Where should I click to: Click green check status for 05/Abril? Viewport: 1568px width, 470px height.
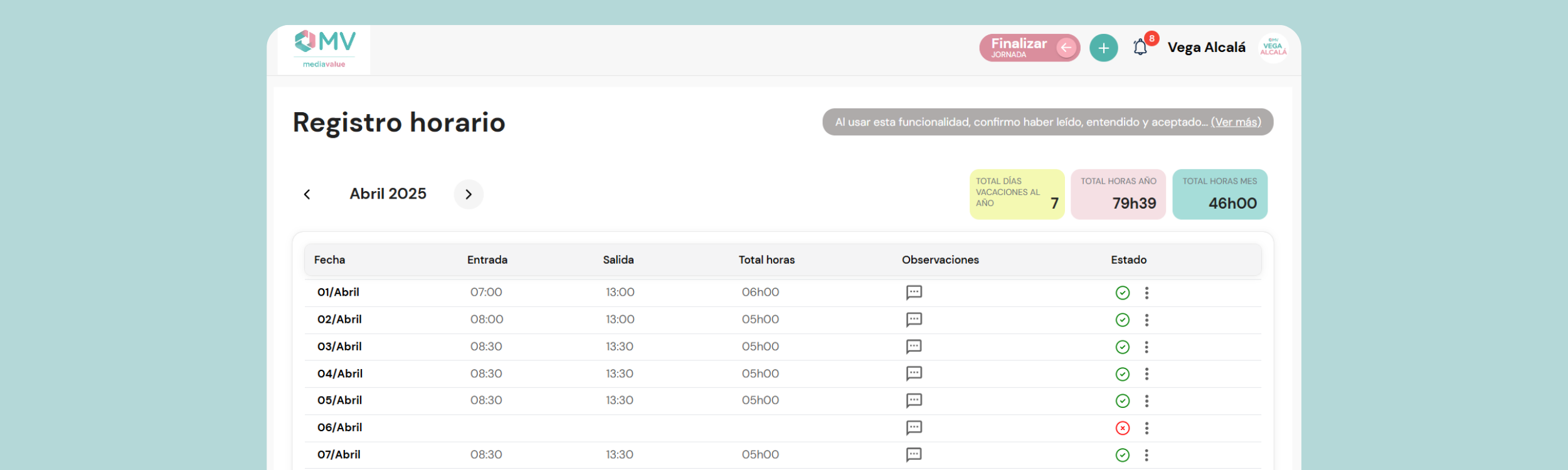point(1123,401)
